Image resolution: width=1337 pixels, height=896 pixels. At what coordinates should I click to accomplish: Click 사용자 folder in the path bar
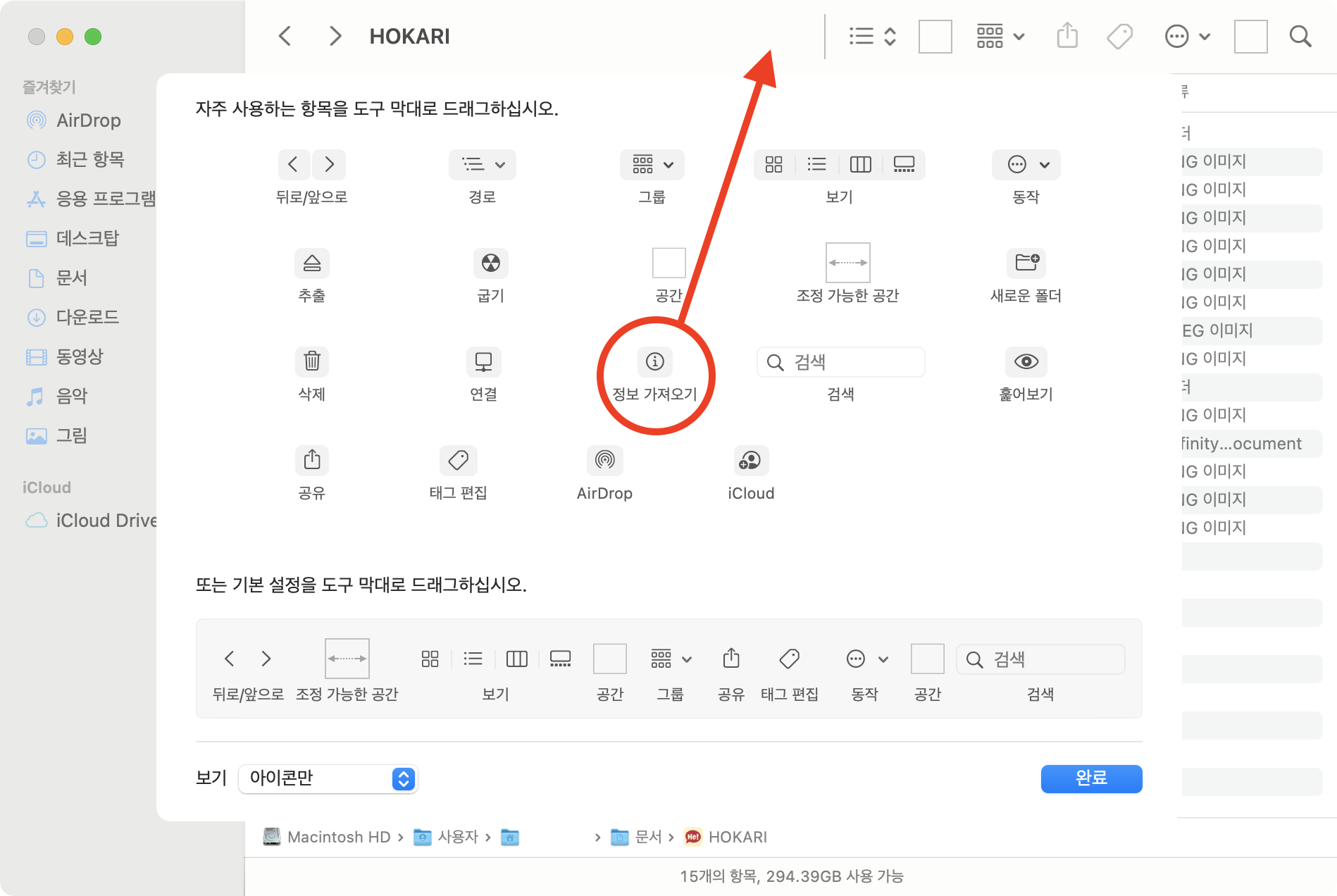click(446, 837)
